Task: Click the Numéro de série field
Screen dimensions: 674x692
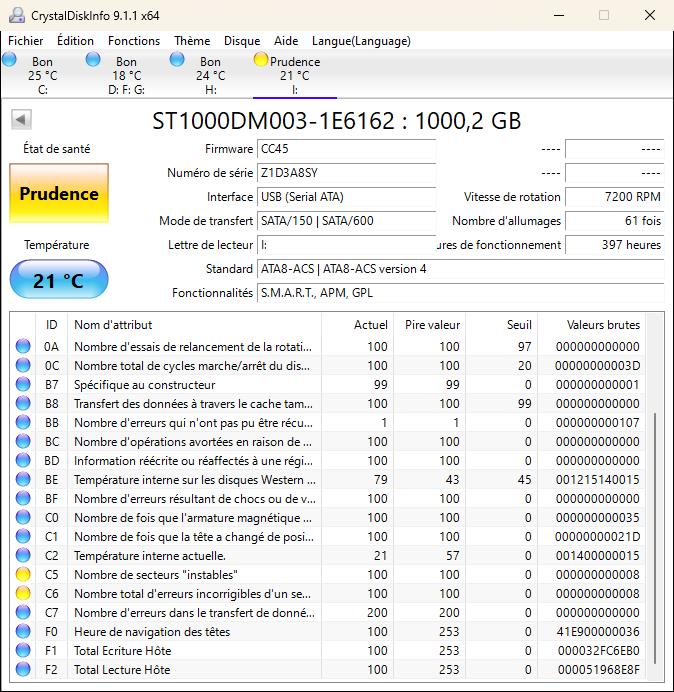Action: pos(345,173)
